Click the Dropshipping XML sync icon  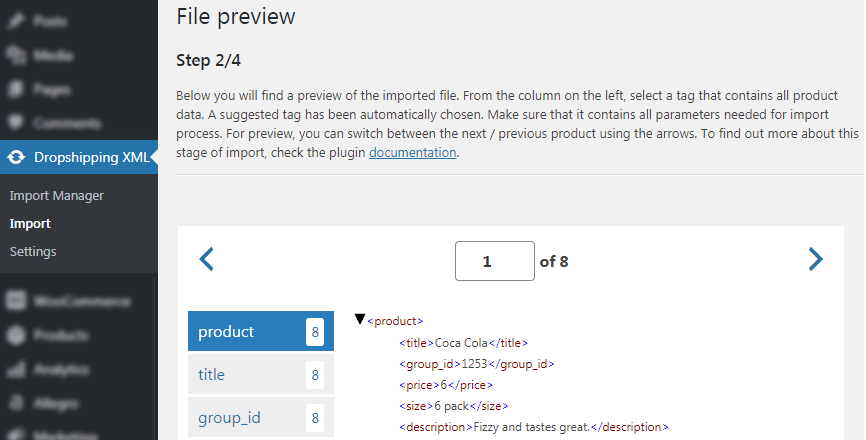tap(16, 157)
